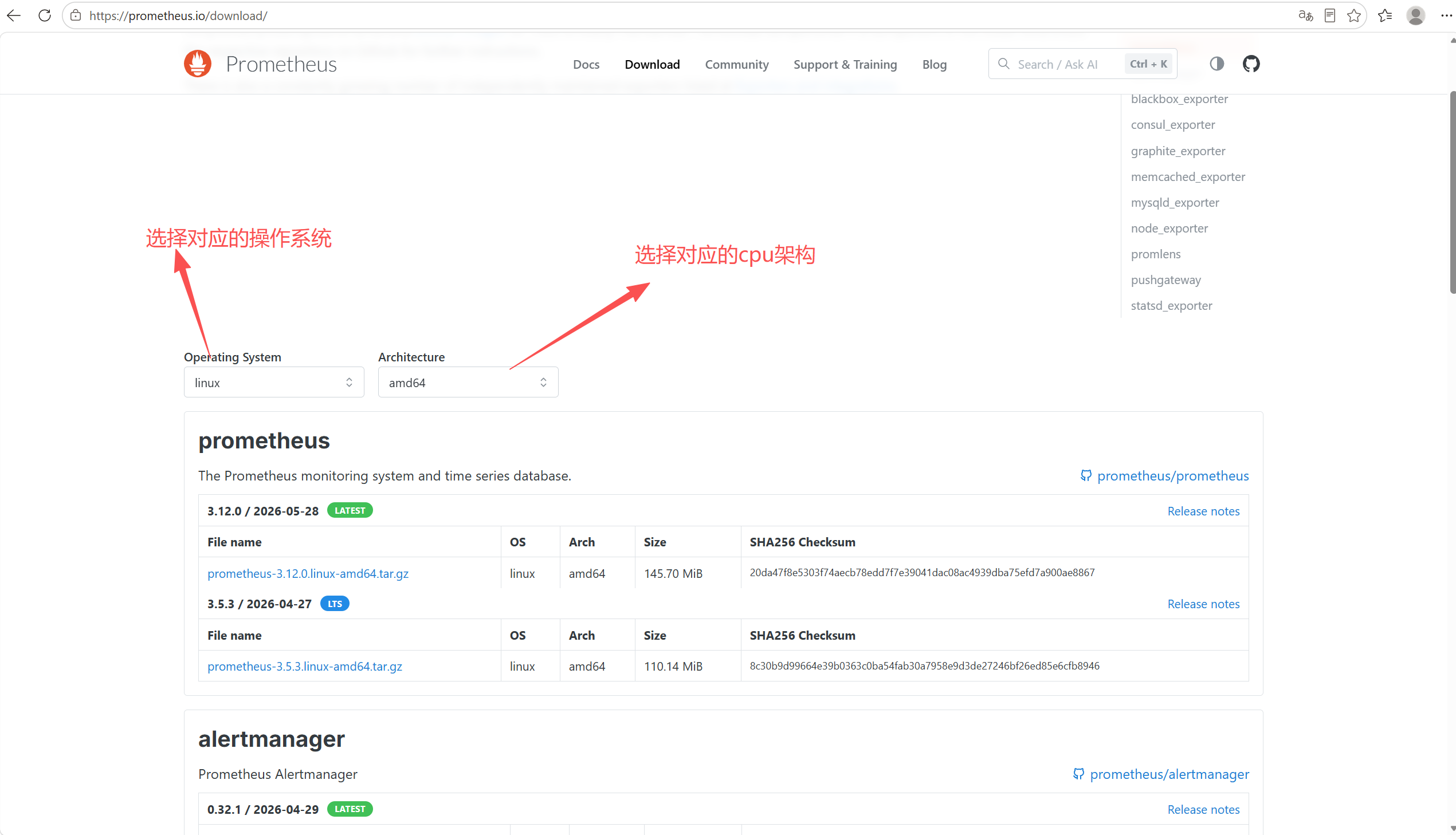Jump to node_exporter in sidebar
Image resolution: width=1456 pixels, height=835 pixels.
(x=1169, y=229)
